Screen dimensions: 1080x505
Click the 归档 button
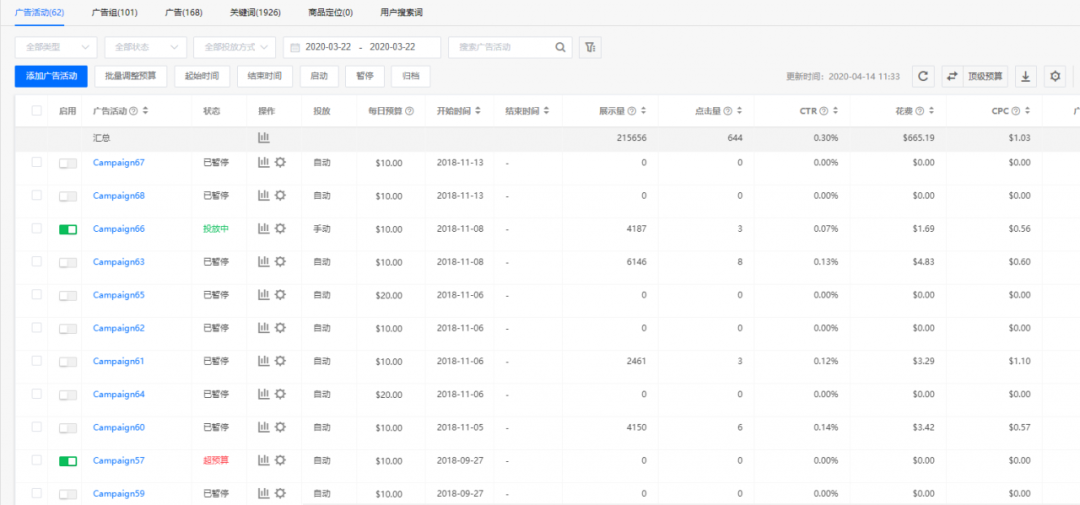tap(411, 76)
